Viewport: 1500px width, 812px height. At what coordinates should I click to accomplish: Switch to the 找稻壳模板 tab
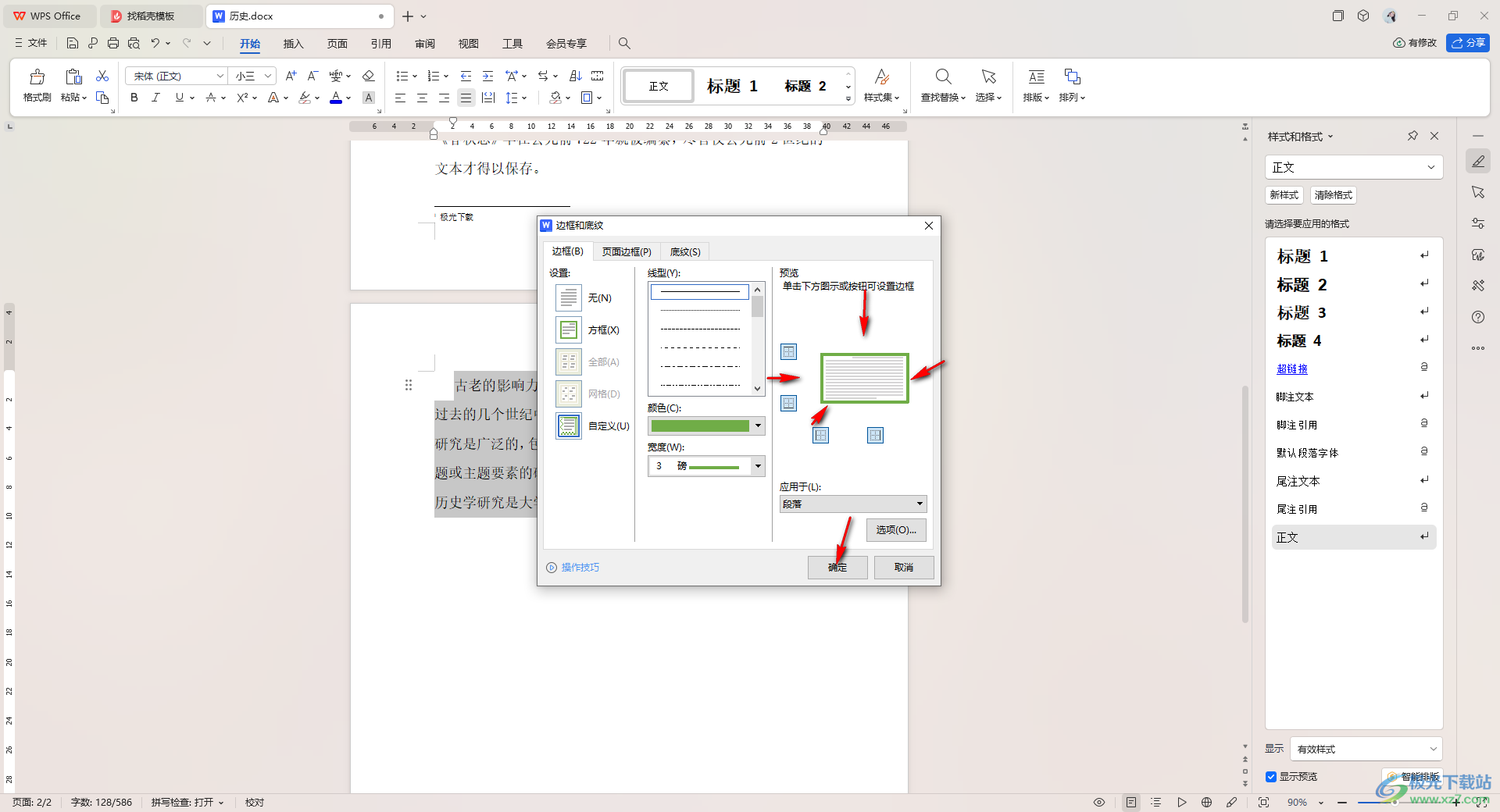(151, 16)
